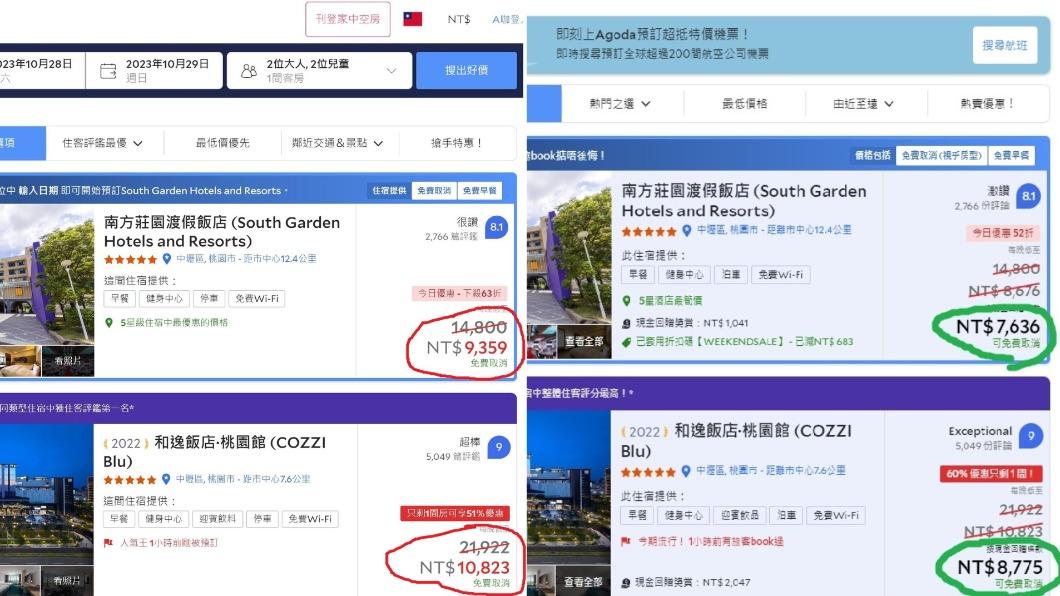Select the 最低價優先 sort tab

click(x=222, y=143)
